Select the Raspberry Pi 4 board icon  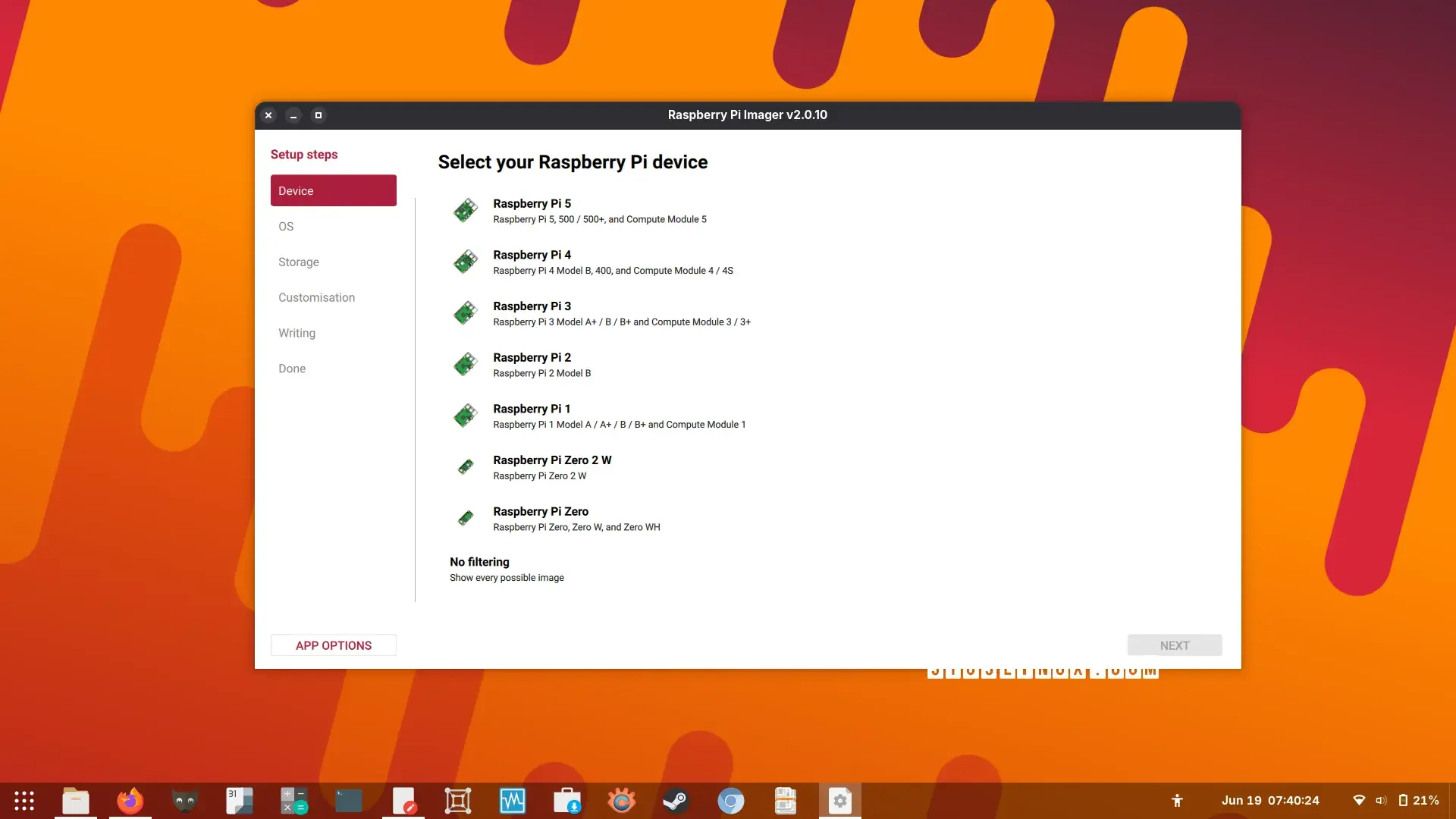click(x=466, y=262)
